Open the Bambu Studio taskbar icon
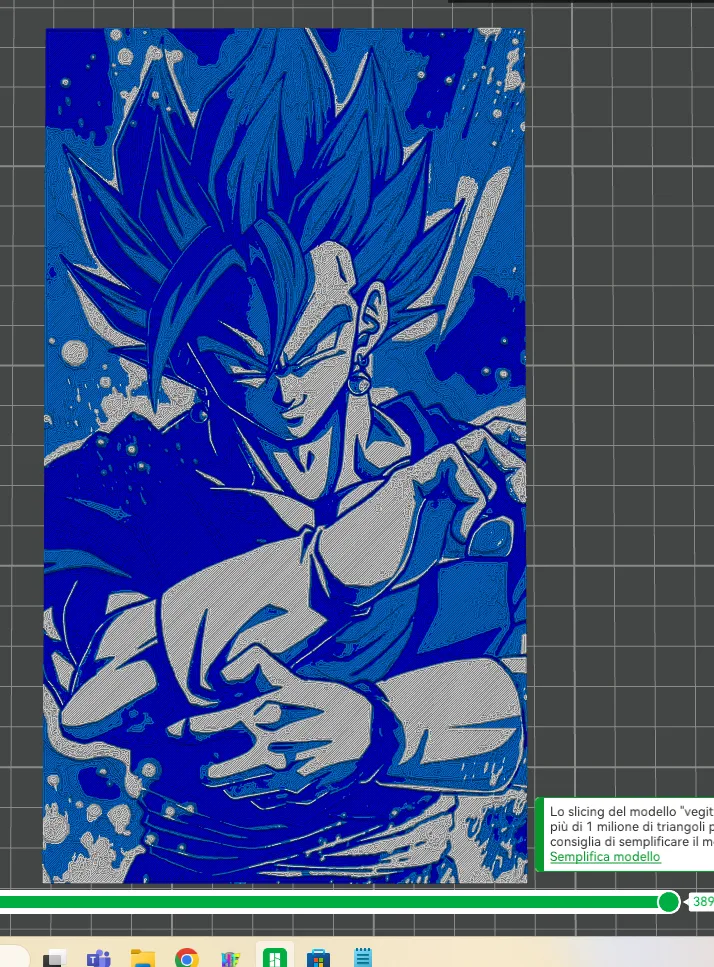714x967 pixels. [274, 959]
